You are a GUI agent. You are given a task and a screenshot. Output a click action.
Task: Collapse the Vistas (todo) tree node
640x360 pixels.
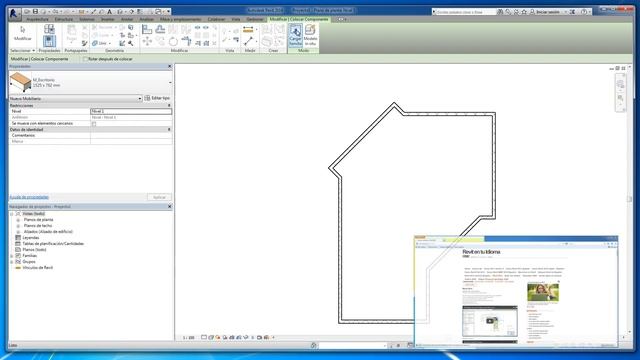12,214
